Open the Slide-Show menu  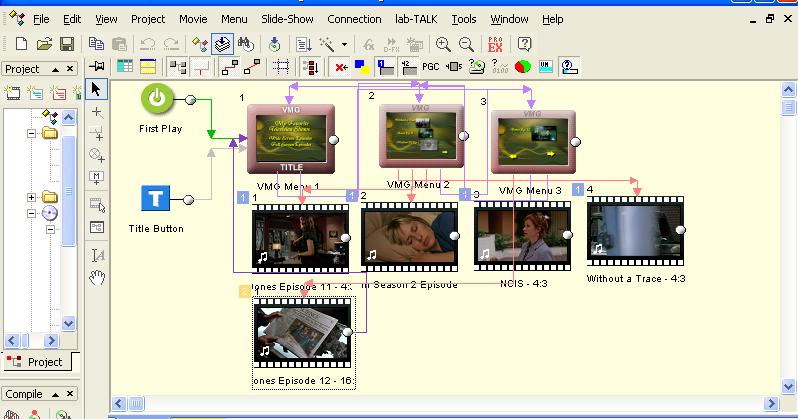[x=287, y=19]
